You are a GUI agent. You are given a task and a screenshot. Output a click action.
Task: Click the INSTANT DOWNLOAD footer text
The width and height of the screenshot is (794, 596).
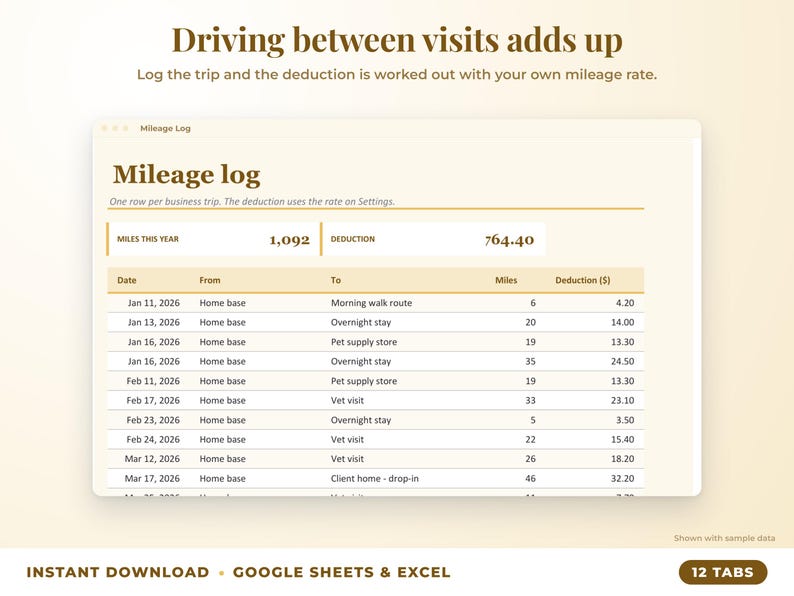tap(118, 572)
